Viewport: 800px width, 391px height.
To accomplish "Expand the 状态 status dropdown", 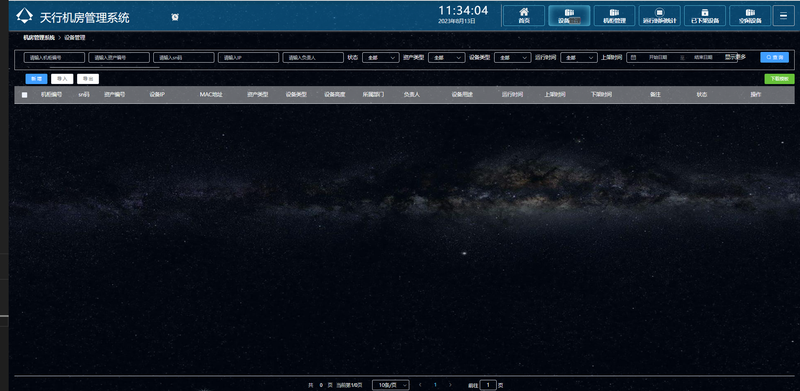I will tap(381, 58).
